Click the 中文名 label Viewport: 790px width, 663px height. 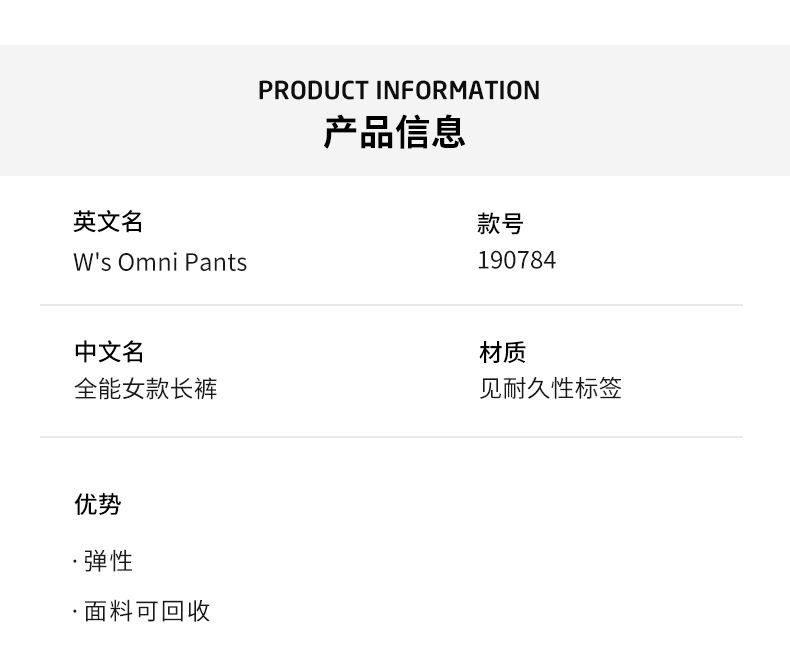click(109, 352)
